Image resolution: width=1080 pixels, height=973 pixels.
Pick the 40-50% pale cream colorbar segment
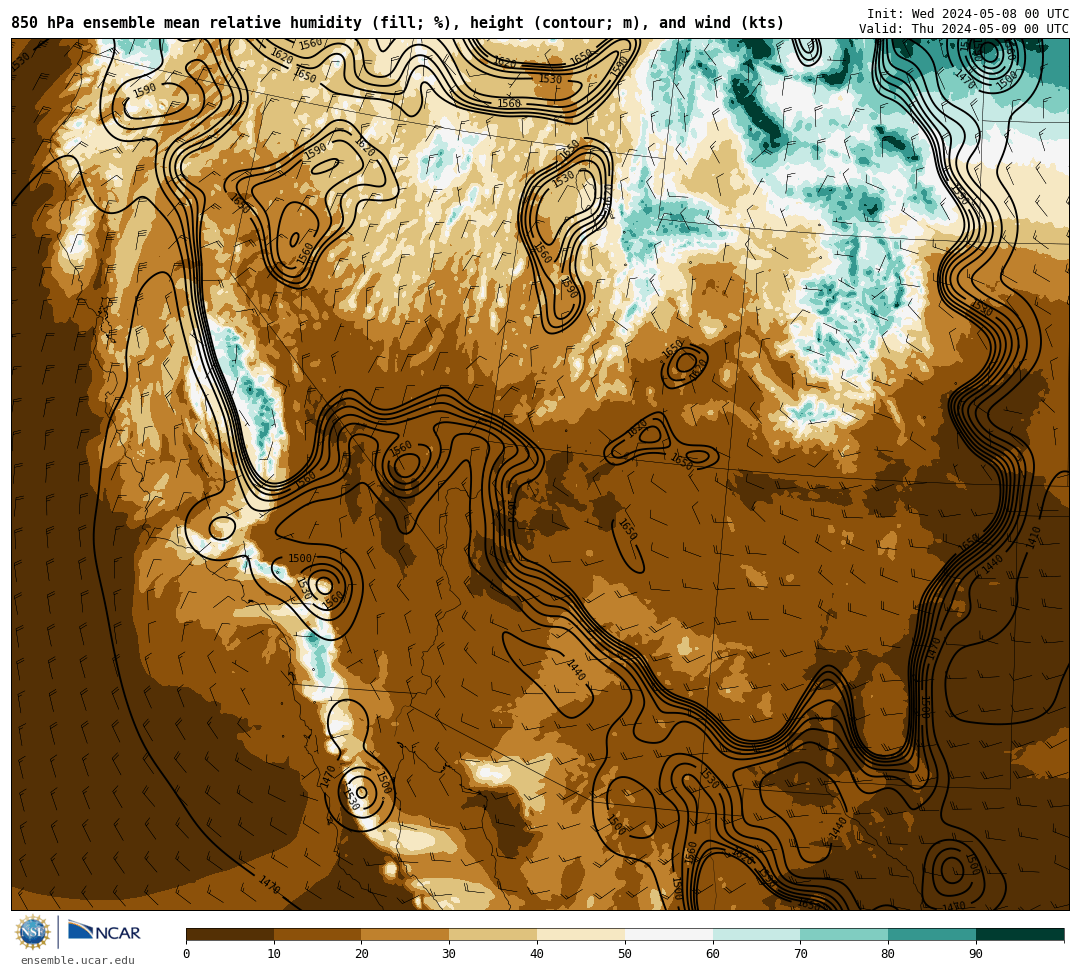[x=581, y=934]
